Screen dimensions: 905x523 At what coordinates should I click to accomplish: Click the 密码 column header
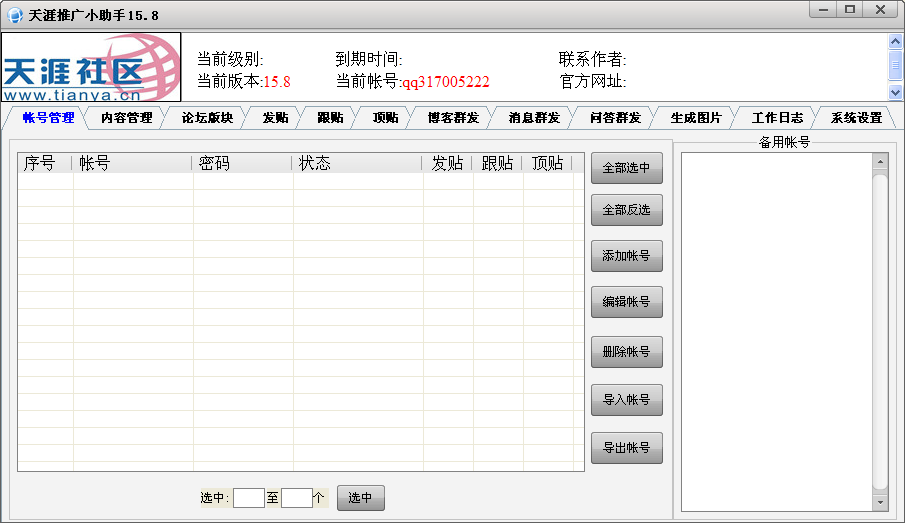(242, 163)
